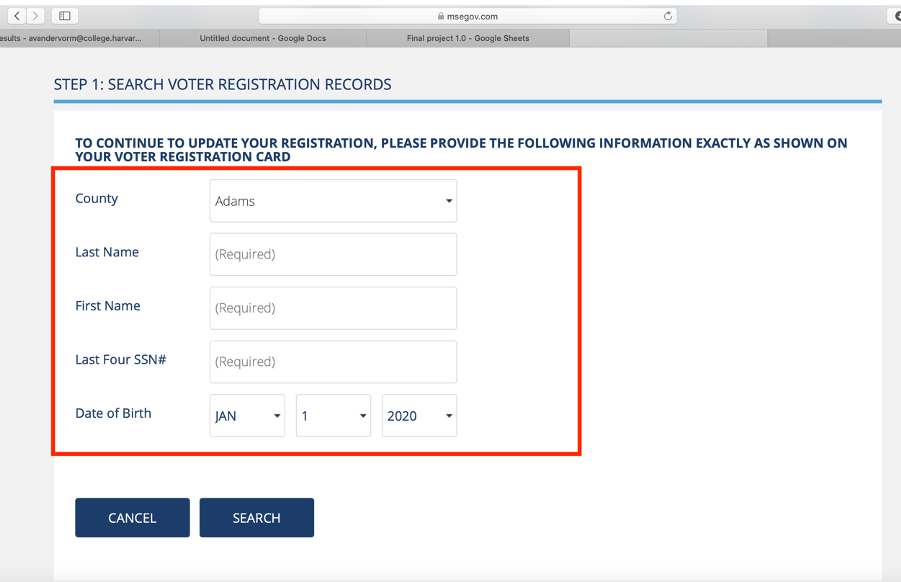Expand the birth month dropdown showing JAN
The height and width of the screenshot is (582, 901).
tap(248, 416)
